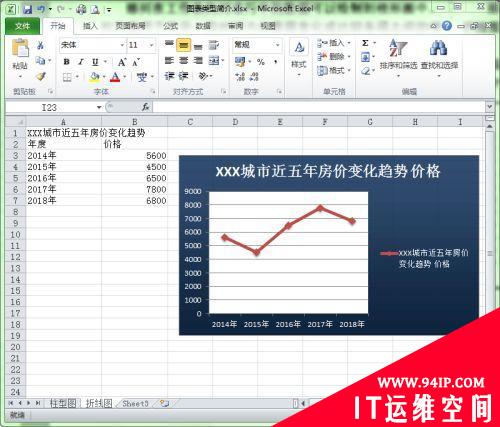The width and height of the screenshot is (500, 427).
Task: Select the Format Painter brush icon
Action: tap(41, 77)
